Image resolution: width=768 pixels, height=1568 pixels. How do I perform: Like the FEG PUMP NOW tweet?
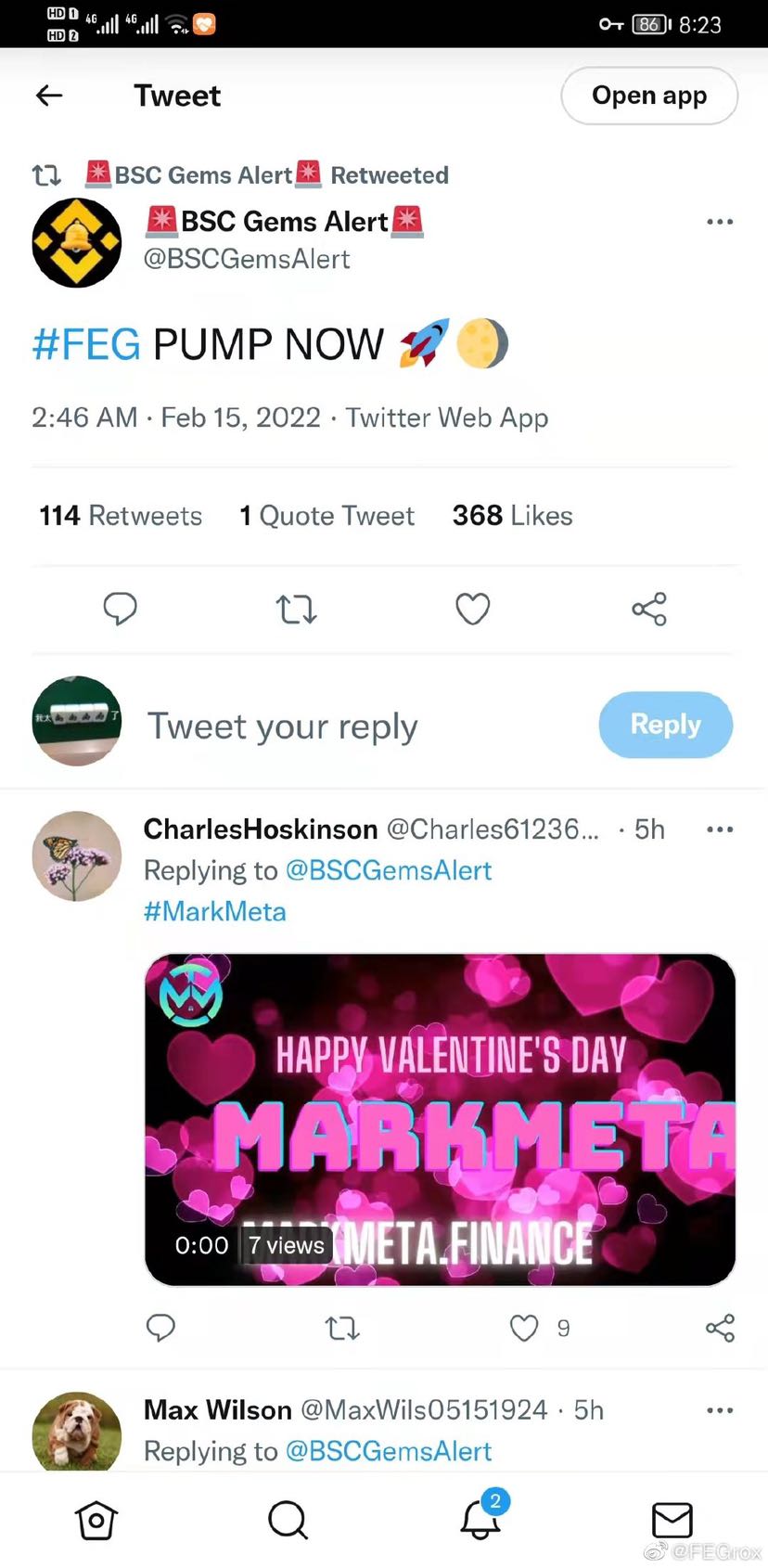[473, 609]
